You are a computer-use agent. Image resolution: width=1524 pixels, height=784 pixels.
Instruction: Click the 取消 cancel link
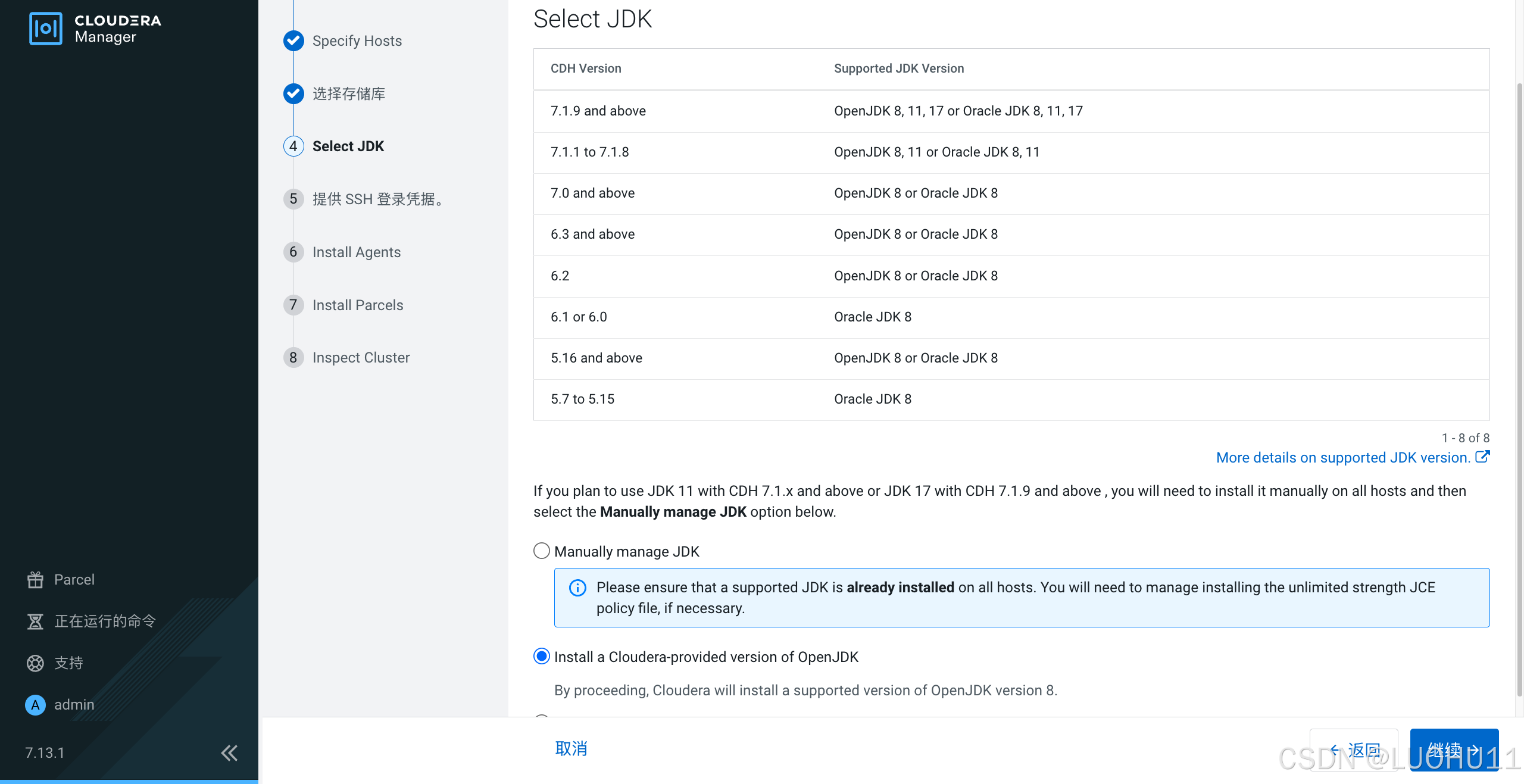click(571, 748)
